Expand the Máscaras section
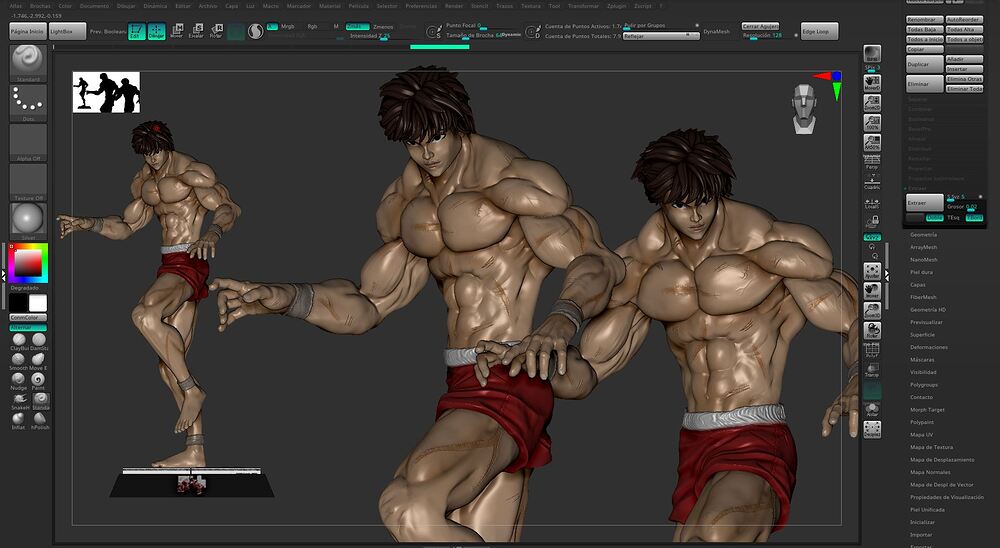 pos(922,360)
